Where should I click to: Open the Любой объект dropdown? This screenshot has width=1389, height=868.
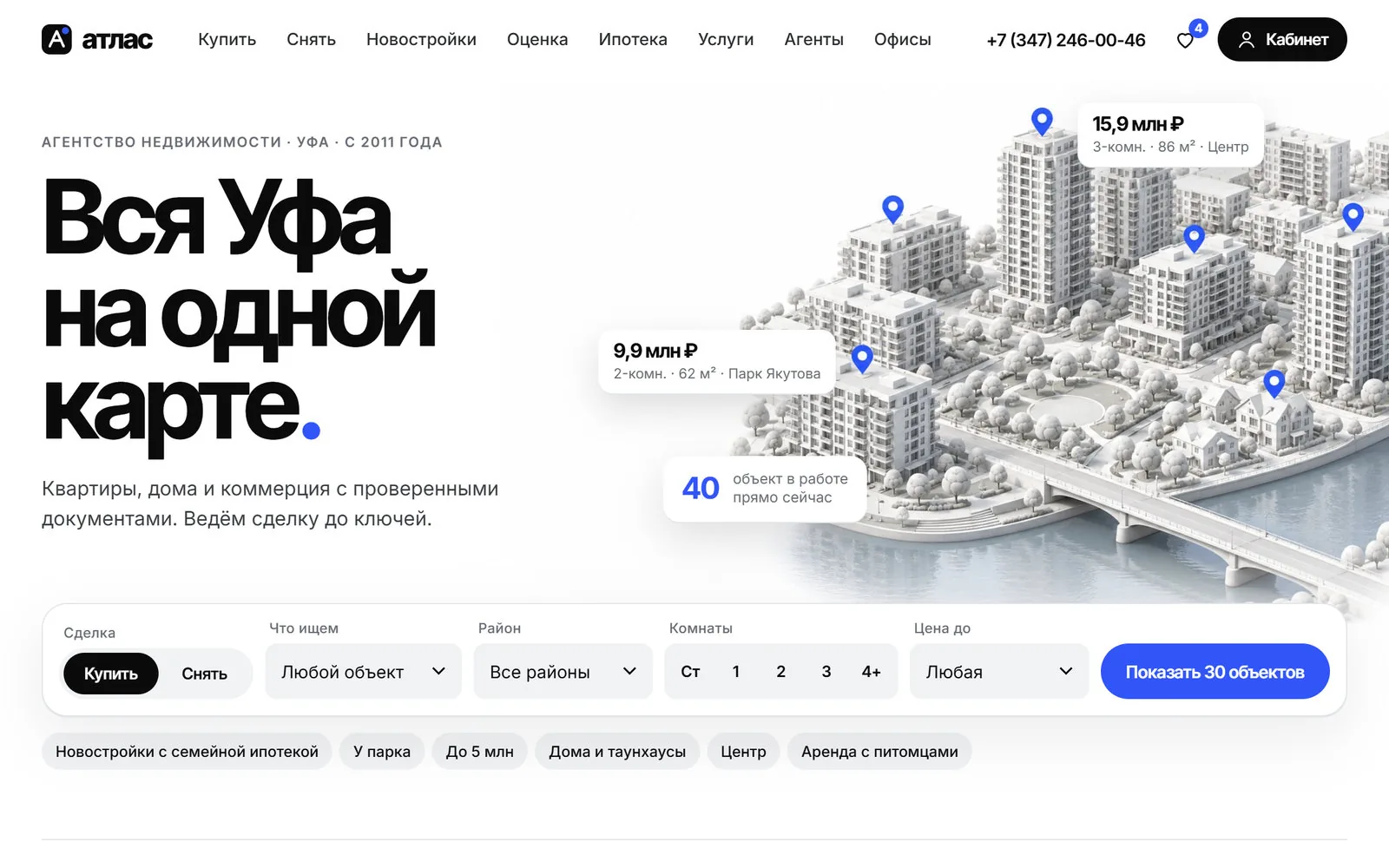(363, 671)
